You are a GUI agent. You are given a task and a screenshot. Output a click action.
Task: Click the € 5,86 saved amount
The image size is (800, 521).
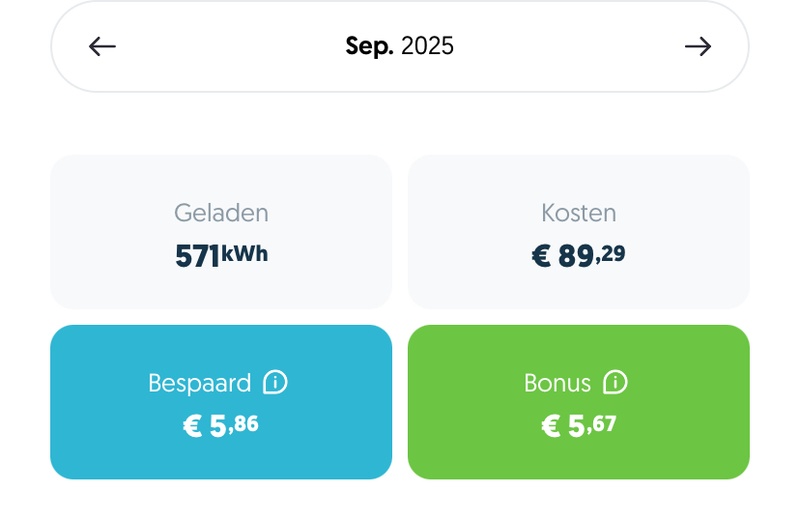(x=221, y=426)
